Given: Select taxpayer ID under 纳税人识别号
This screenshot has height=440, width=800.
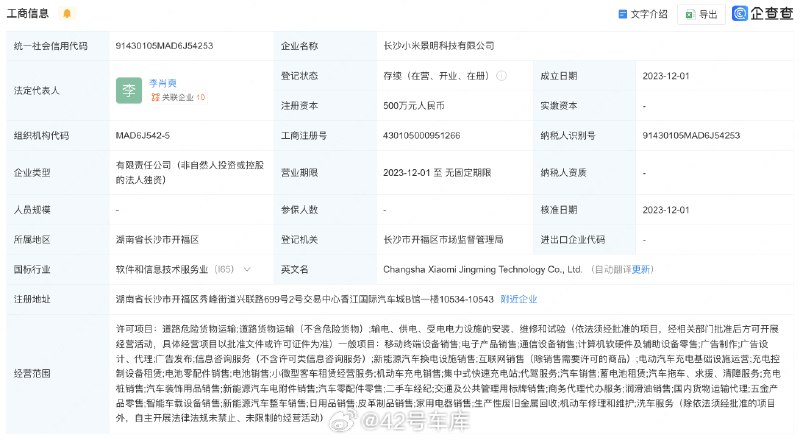Looking at the screenshot, I should (691, 135).
